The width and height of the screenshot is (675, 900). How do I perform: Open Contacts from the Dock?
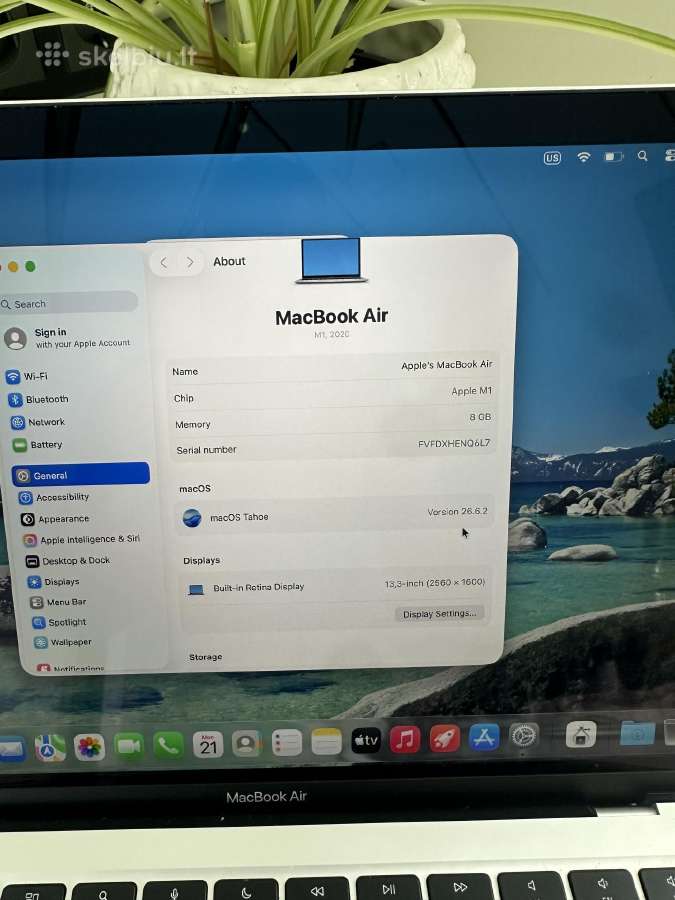pos(247,743)
